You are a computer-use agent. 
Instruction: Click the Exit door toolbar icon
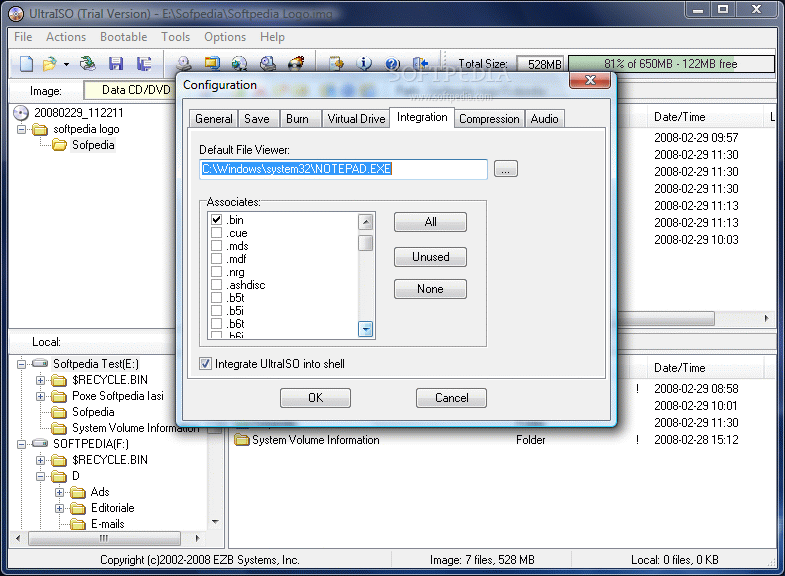(421, 64)
